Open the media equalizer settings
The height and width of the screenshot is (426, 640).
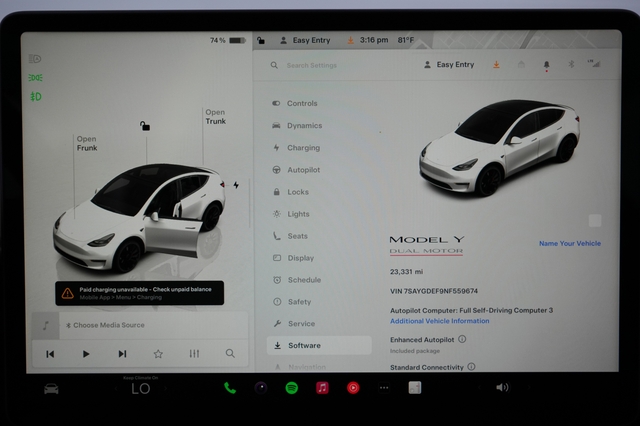coord(194,354)
